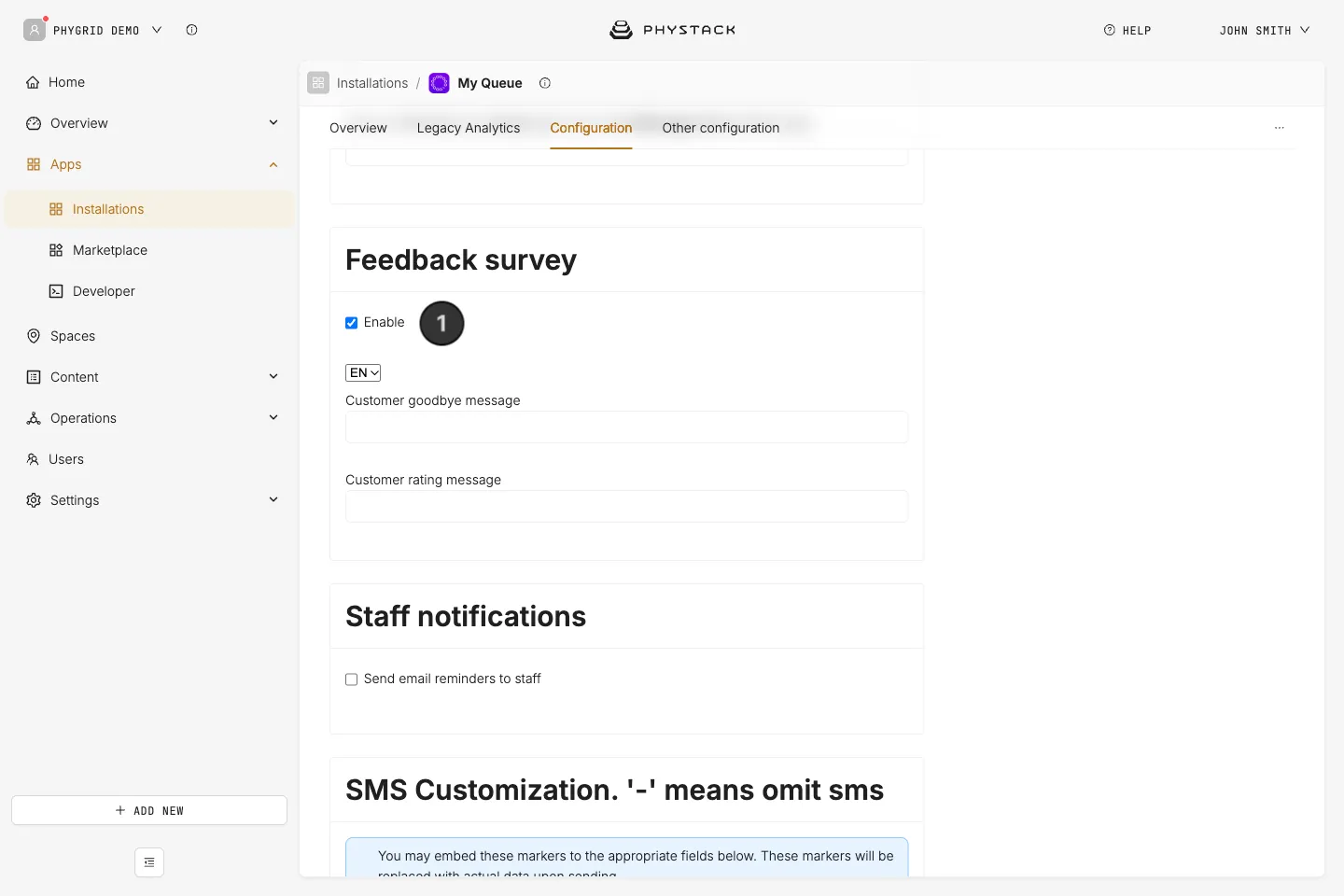Collapse the Apps sidebar section chevron
Image resolution: width=1344 pixels, height=896 pixels.
tap(273, 164)
